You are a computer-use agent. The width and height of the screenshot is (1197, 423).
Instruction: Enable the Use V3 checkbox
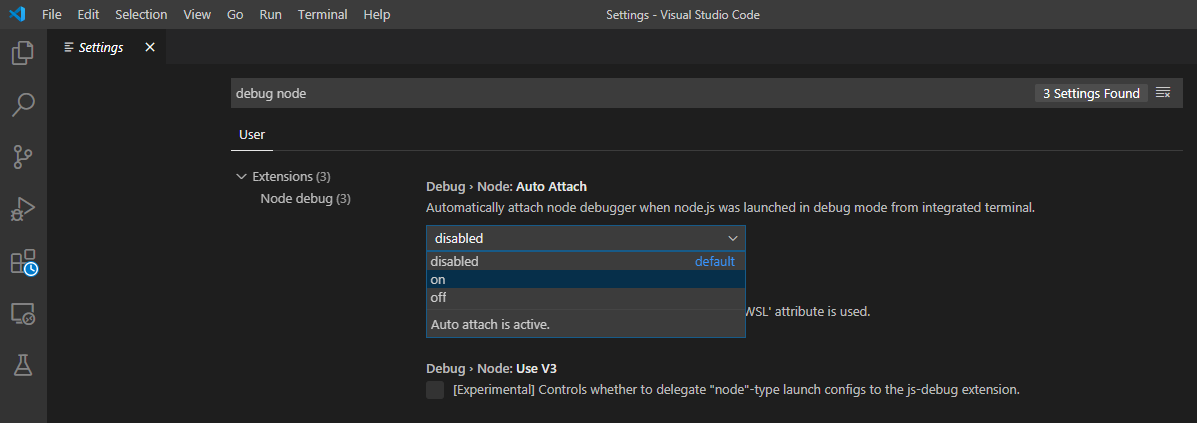(x=435, y=389)
